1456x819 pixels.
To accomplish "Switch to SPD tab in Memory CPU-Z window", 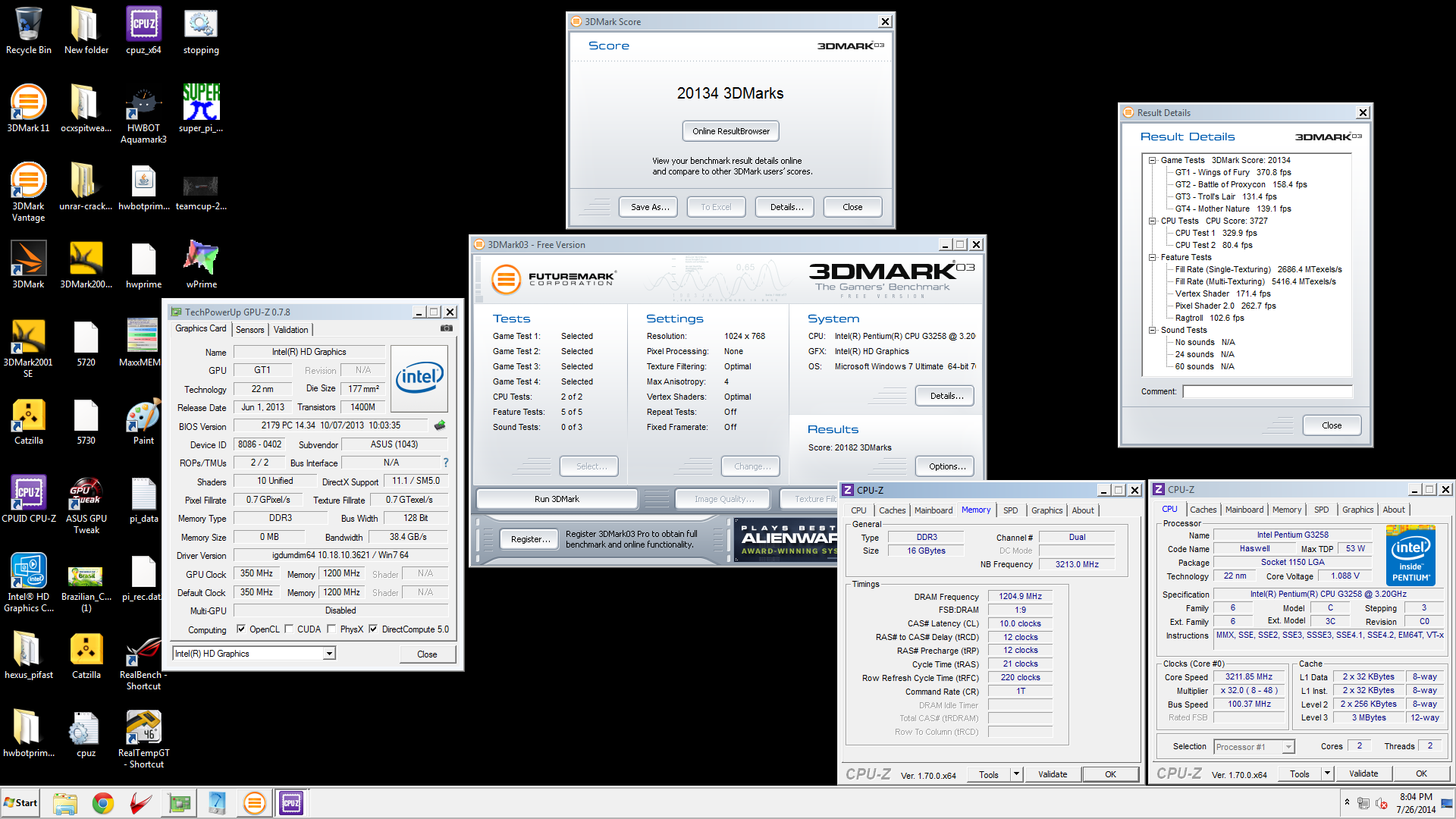I will [x=1010, y=510].
